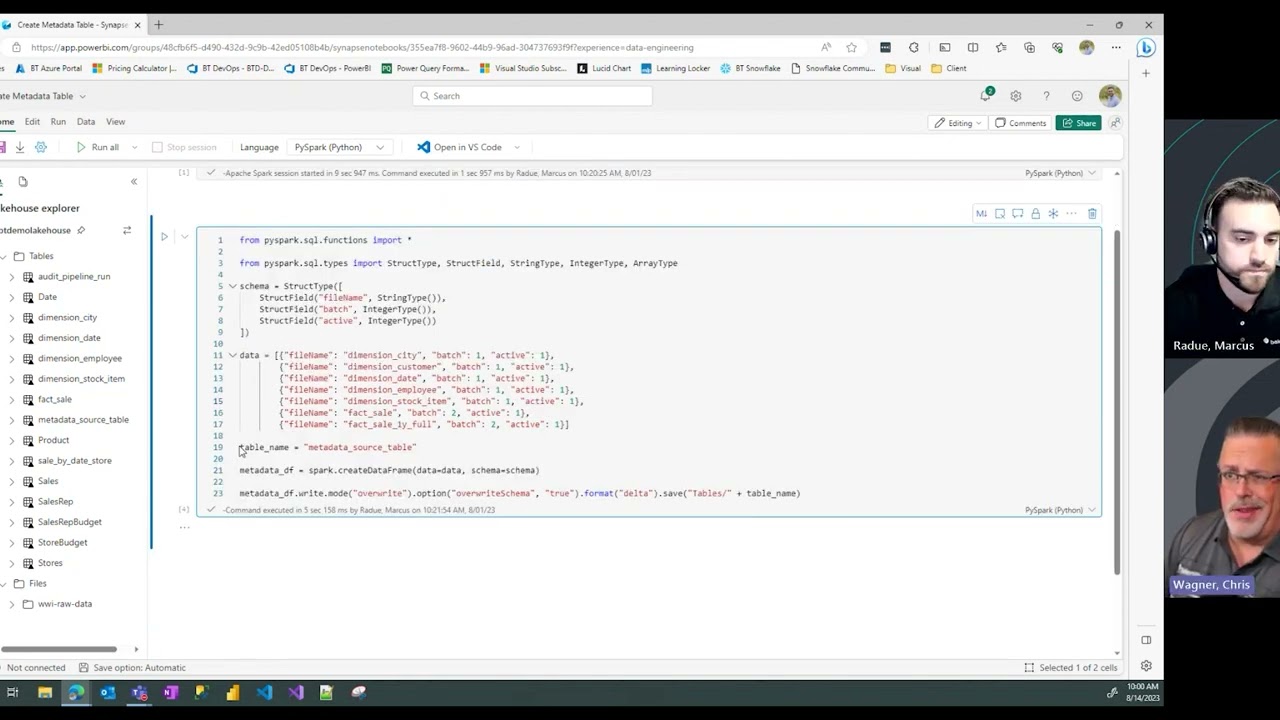
Task: Pin the default lakehouse icon
Action: [81, 230]
